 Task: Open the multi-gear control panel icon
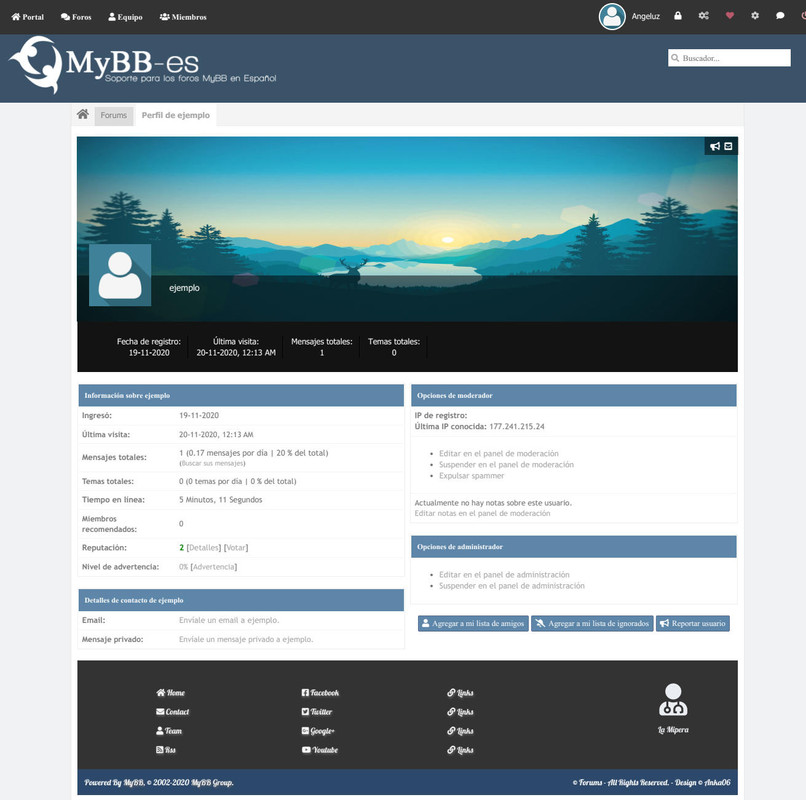pyautogui.click(x=704, y=16)
